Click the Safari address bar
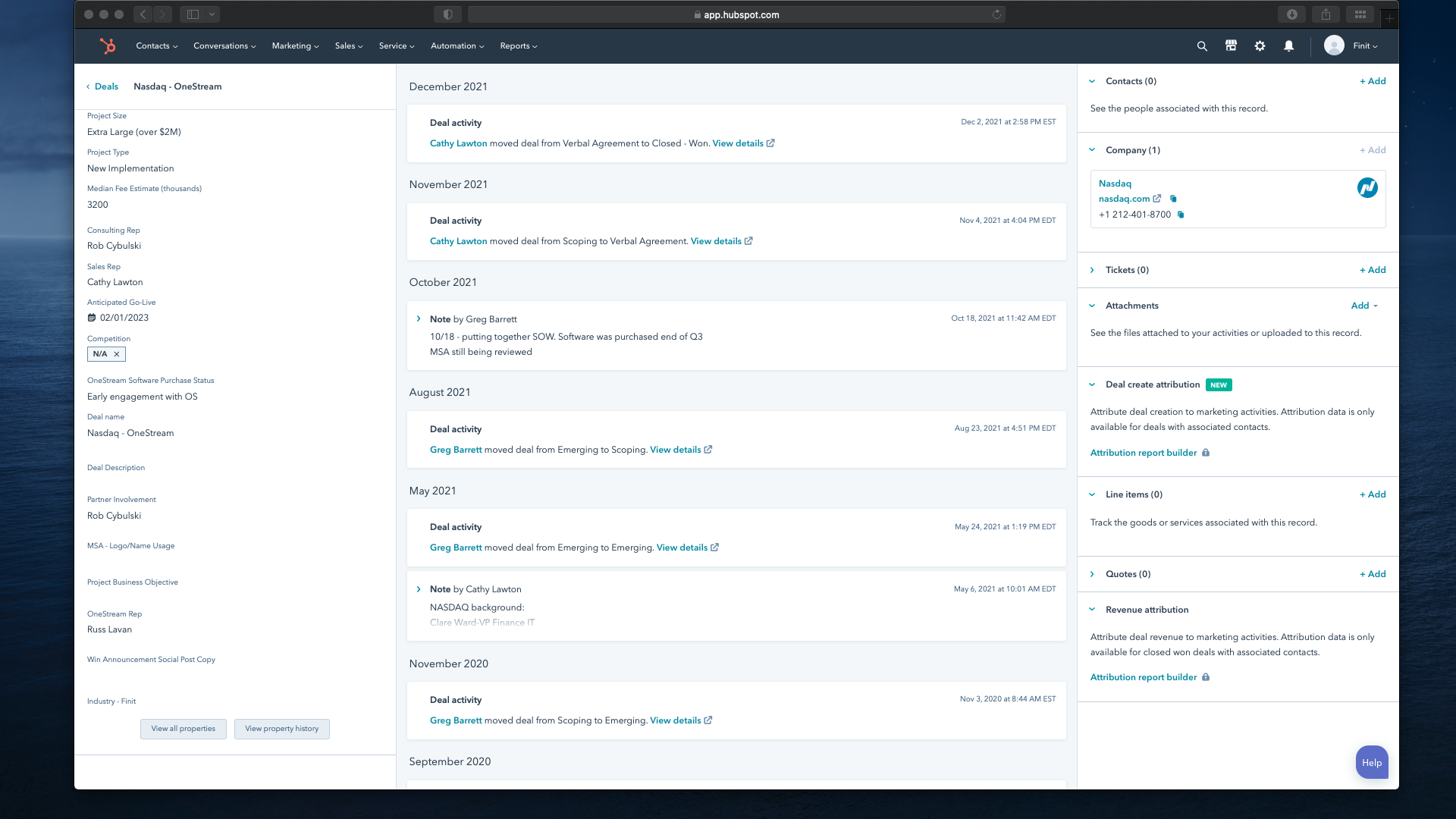This screenshot has width=1456, height=819. 736,14
